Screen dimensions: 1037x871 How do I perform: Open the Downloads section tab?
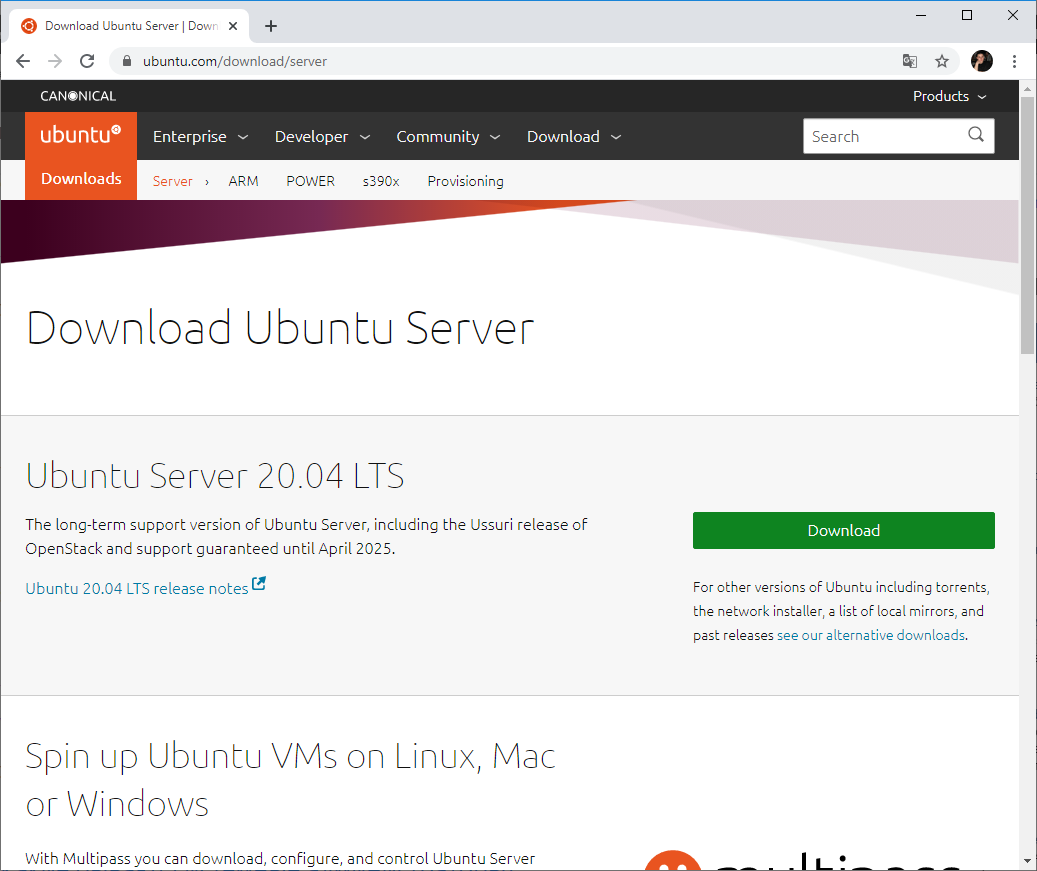pyautogui.click(x=81, y=179)
